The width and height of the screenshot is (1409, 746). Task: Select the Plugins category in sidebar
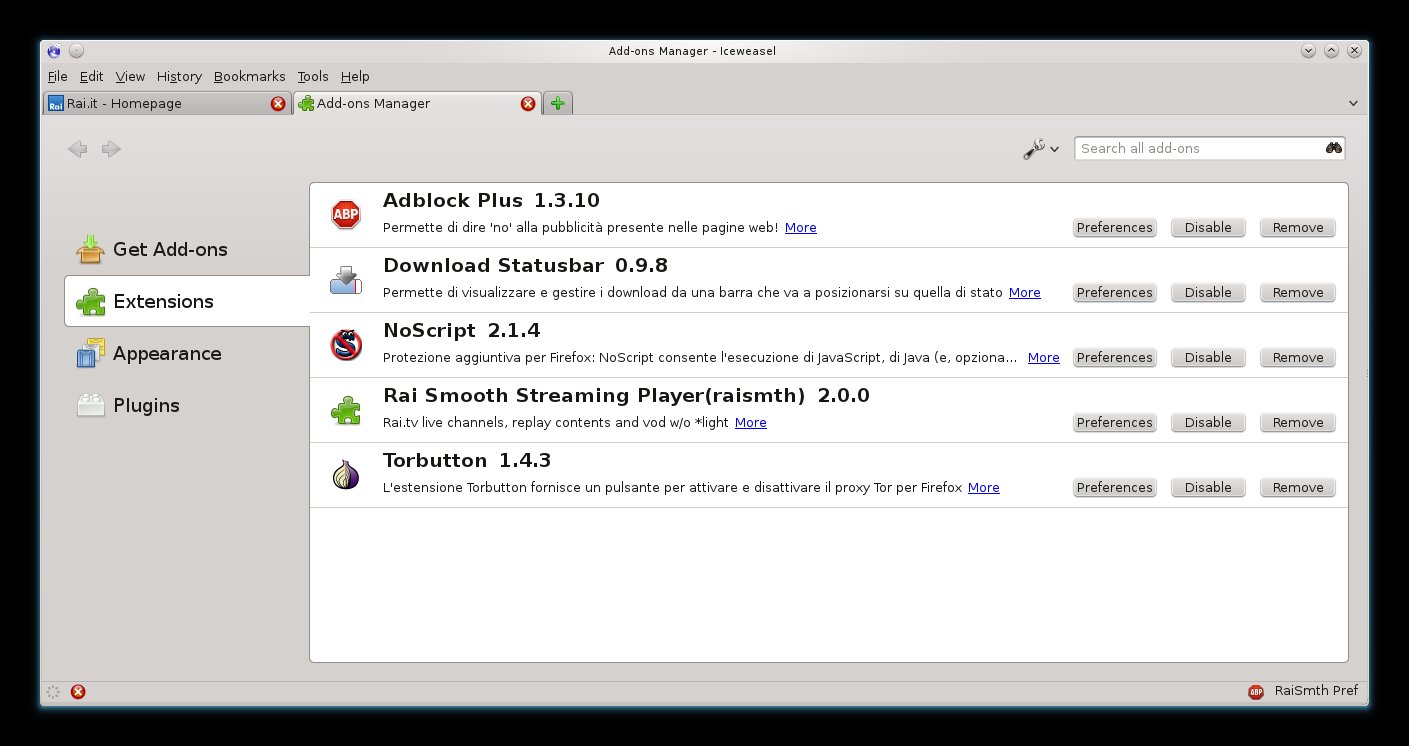coord(146,406)
